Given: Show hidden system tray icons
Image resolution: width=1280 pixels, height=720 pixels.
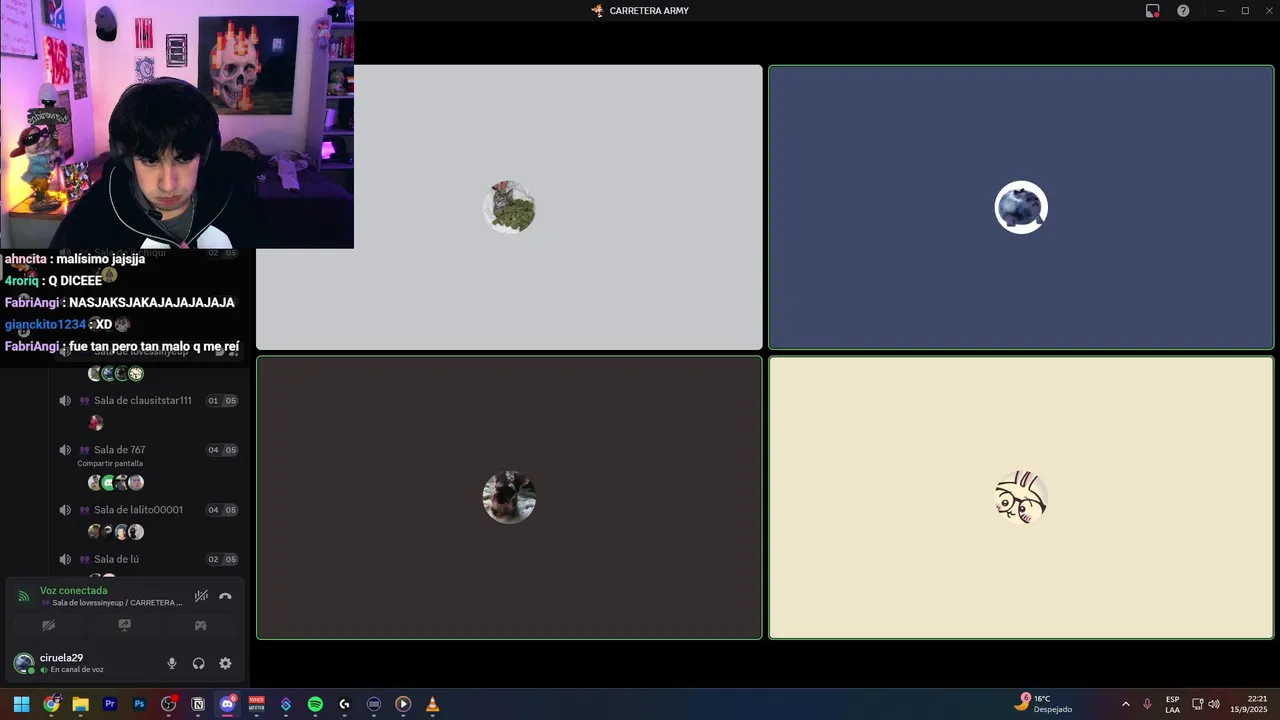Looking at the screenshot, I should pyautogui.click(x=1125, y=704).
